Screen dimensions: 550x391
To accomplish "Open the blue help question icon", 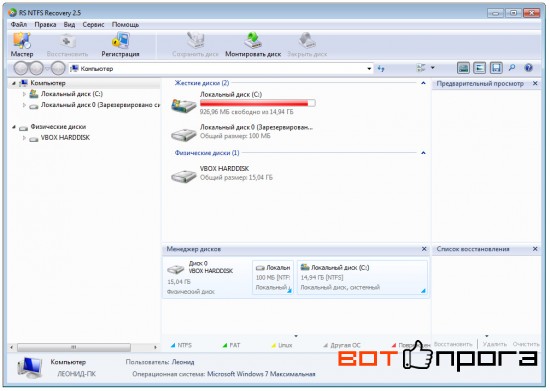I will (x=528, y=68).
